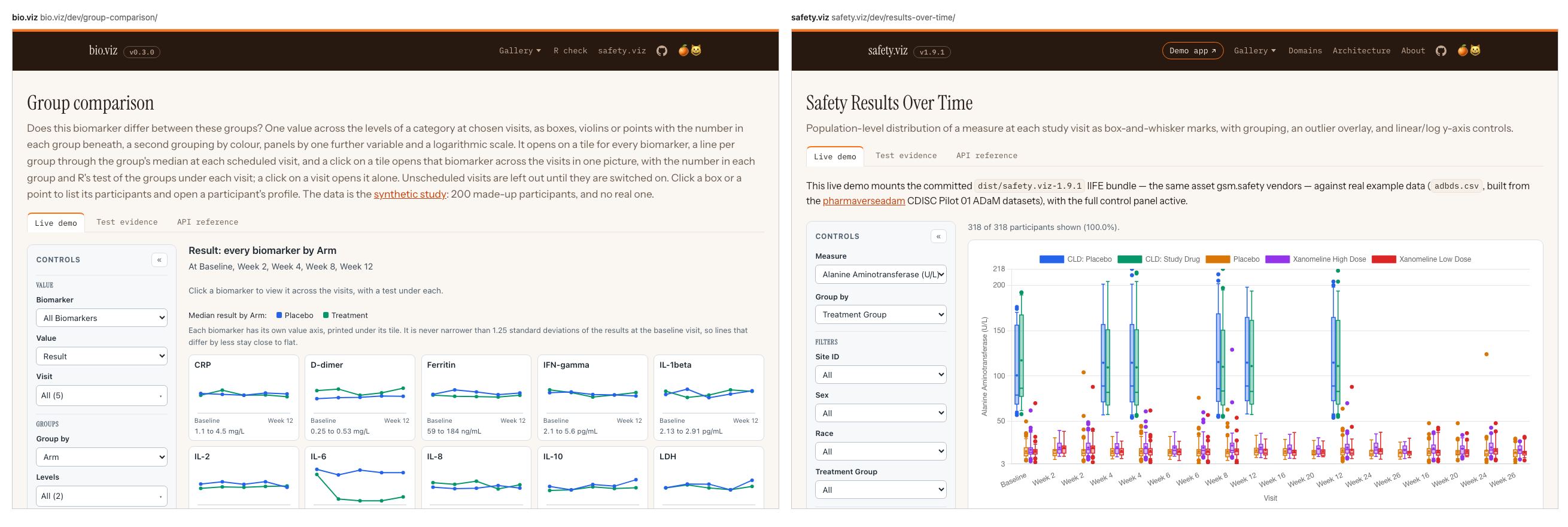Open the Demo app button
Screen dimensions: 1568x527
point(1192,50)
